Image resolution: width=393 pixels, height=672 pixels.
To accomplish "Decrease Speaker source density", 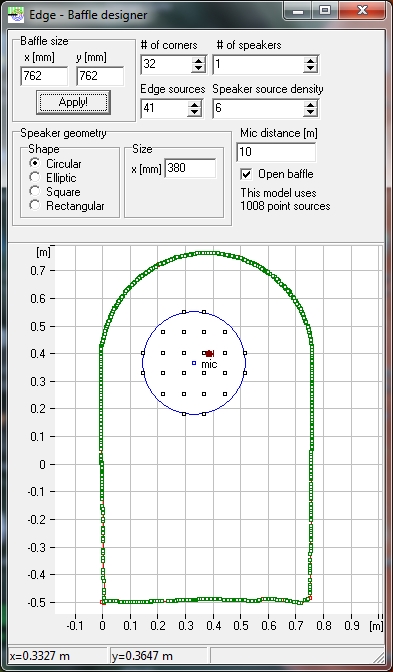I will (310, 112).
